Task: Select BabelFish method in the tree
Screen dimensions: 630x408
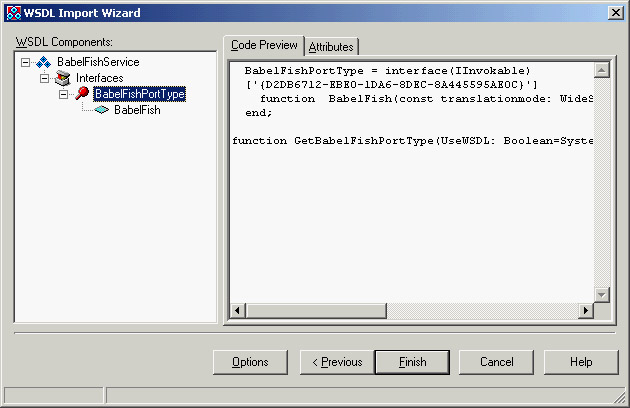Action: coord(137,110)
